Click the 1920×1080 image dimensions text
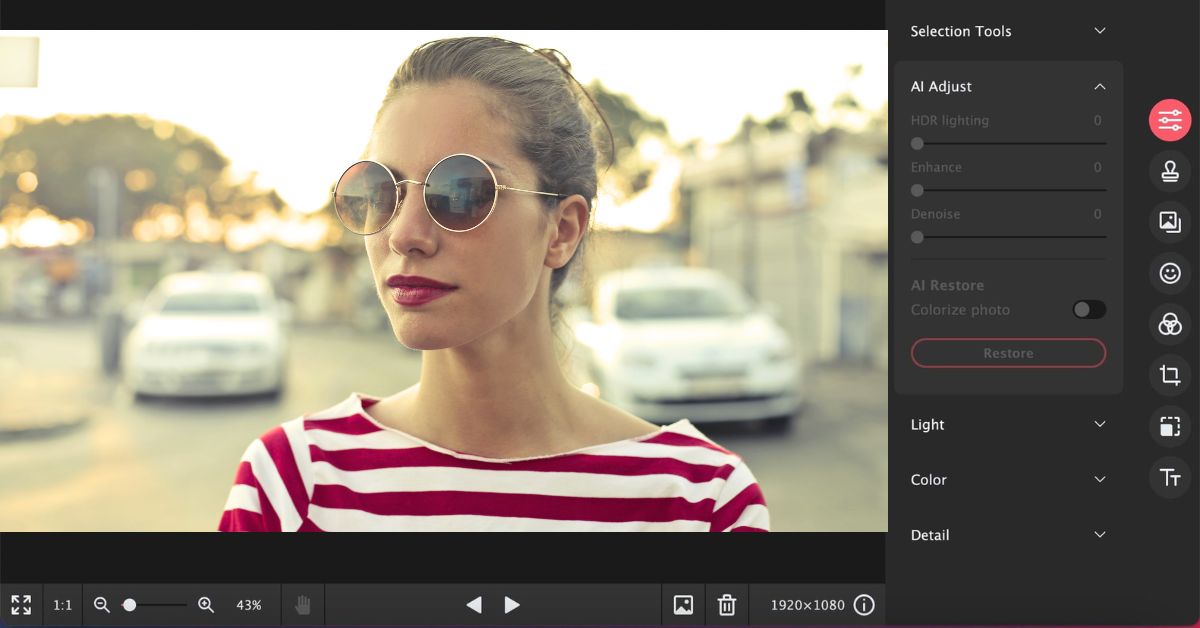This screenshot has width=1200, height=628. [x=807, y=605]
